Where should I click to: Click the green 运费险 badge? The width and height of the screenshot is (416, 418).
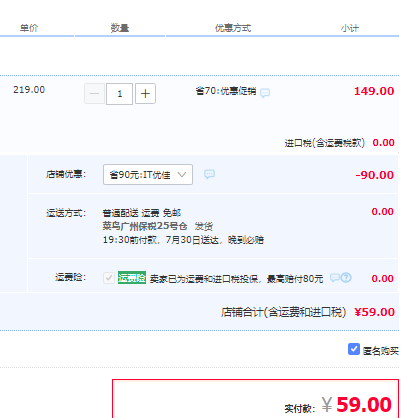click(x=132, y=278)
